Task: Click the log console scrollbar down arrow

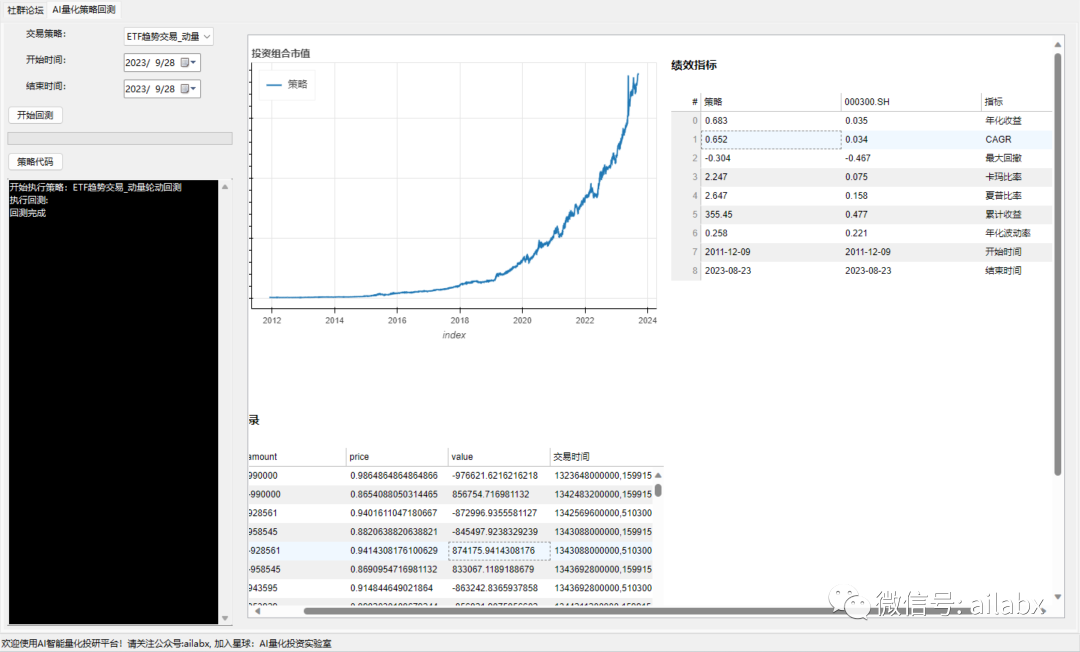Action: (x=225, y=618)
